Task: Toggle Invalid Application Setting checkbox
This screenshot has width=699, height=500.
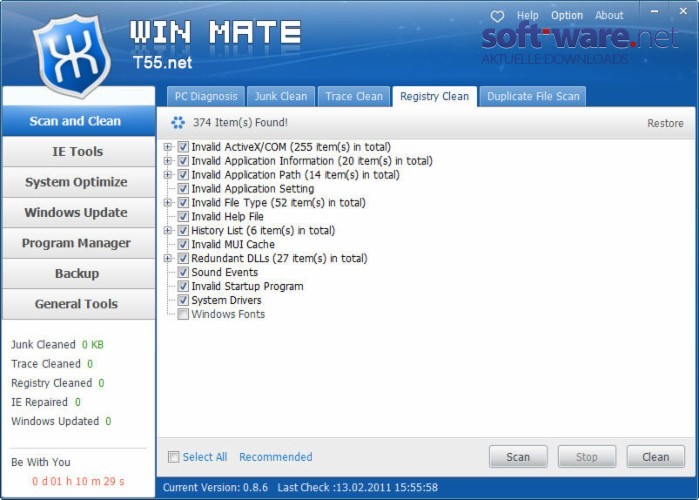Action: 183,189
